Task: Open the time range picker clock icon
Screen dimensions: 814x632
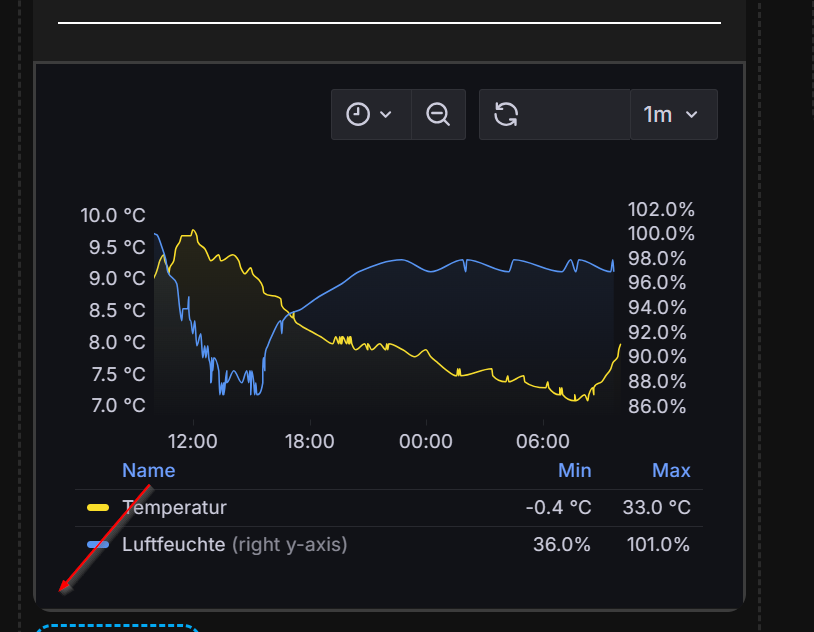Action: [358, 114]
